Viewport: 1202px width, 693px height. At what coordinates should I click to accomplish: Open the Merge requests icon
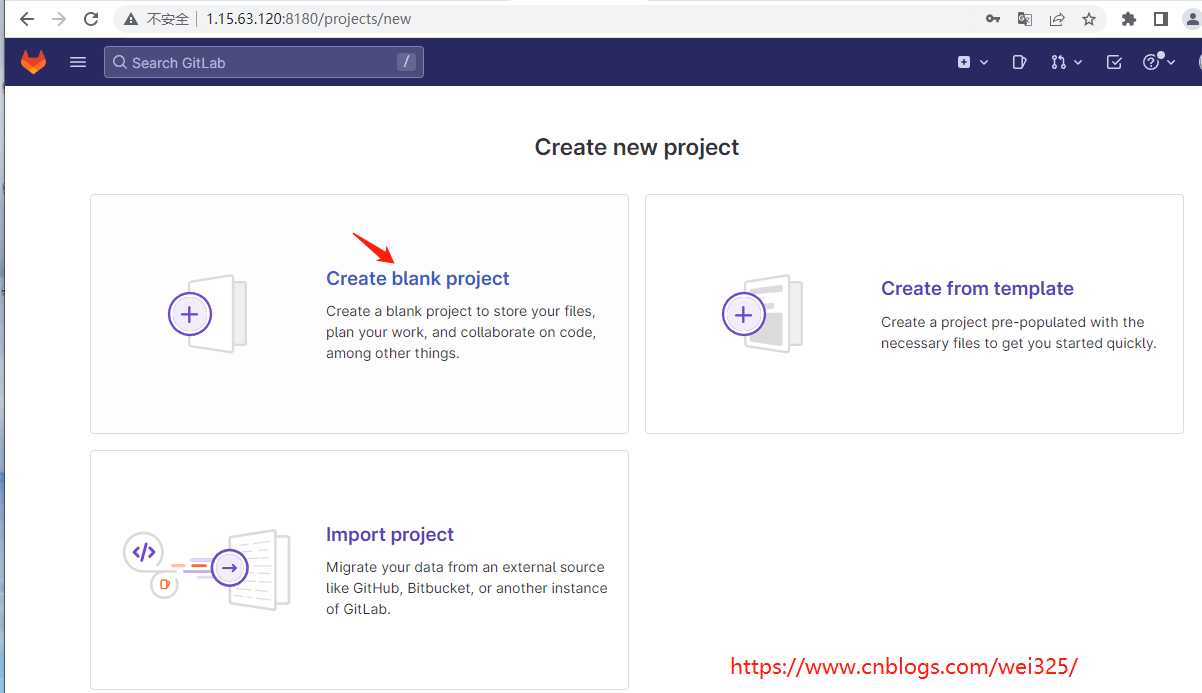click(1058, 62)
